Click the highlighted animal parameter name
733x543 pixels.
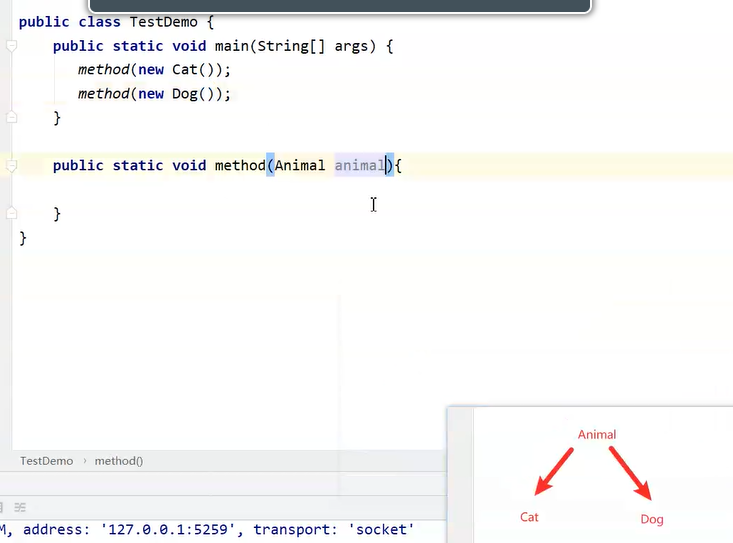pyautogui.click(x=359, y=165)
